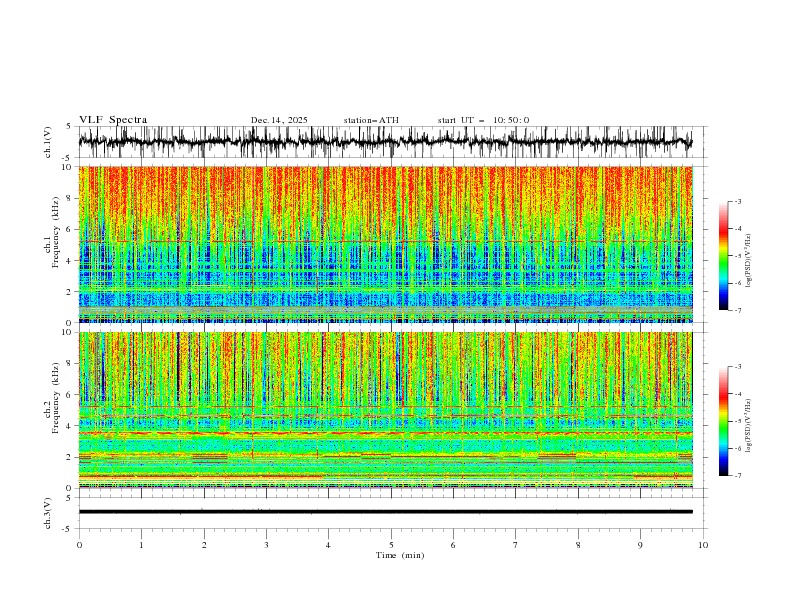This screenshot has width=792, height=612.
Task: Click the ch.1 spectrogram plot
Action: pos(385,244)
